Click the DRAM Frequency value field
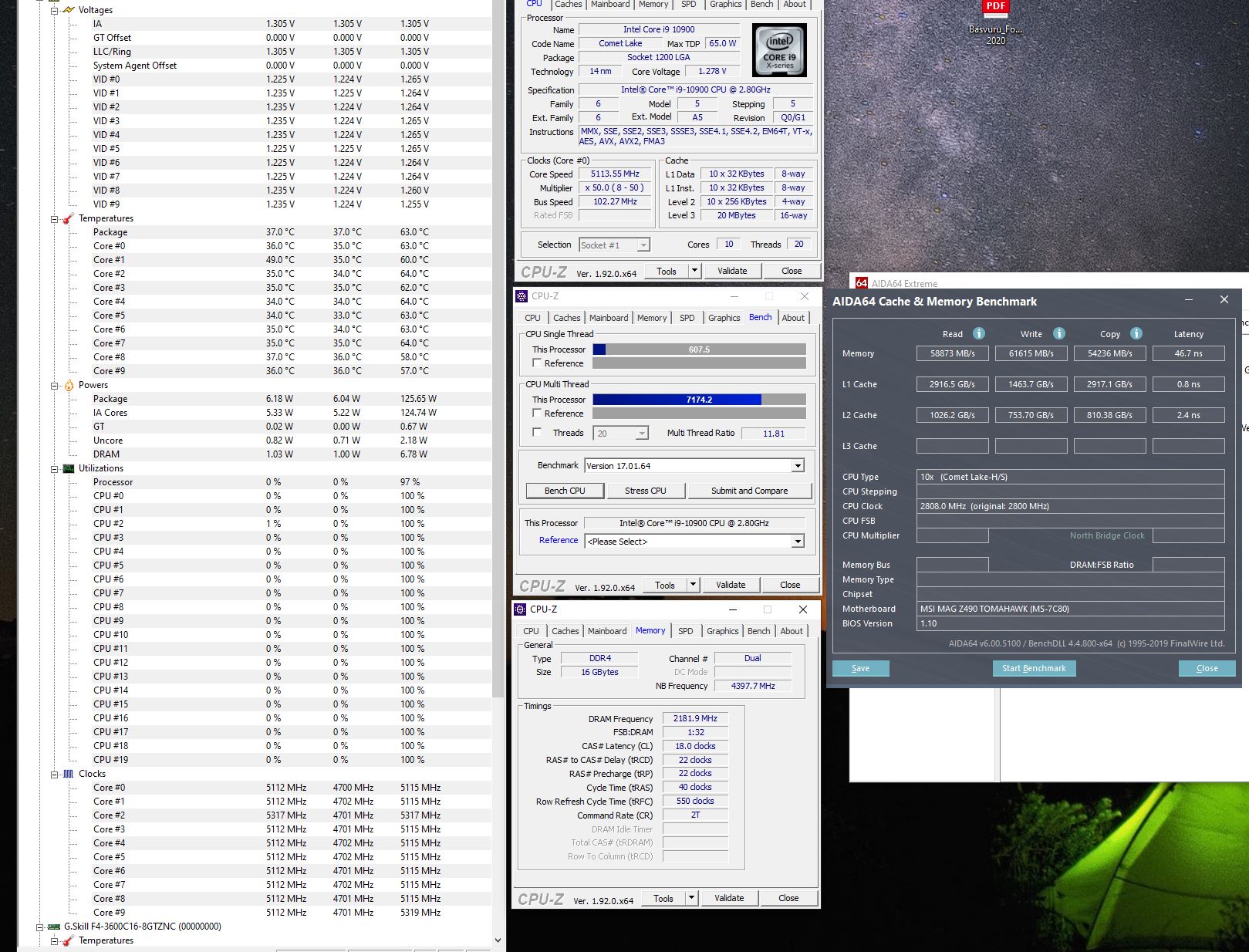 695,718
